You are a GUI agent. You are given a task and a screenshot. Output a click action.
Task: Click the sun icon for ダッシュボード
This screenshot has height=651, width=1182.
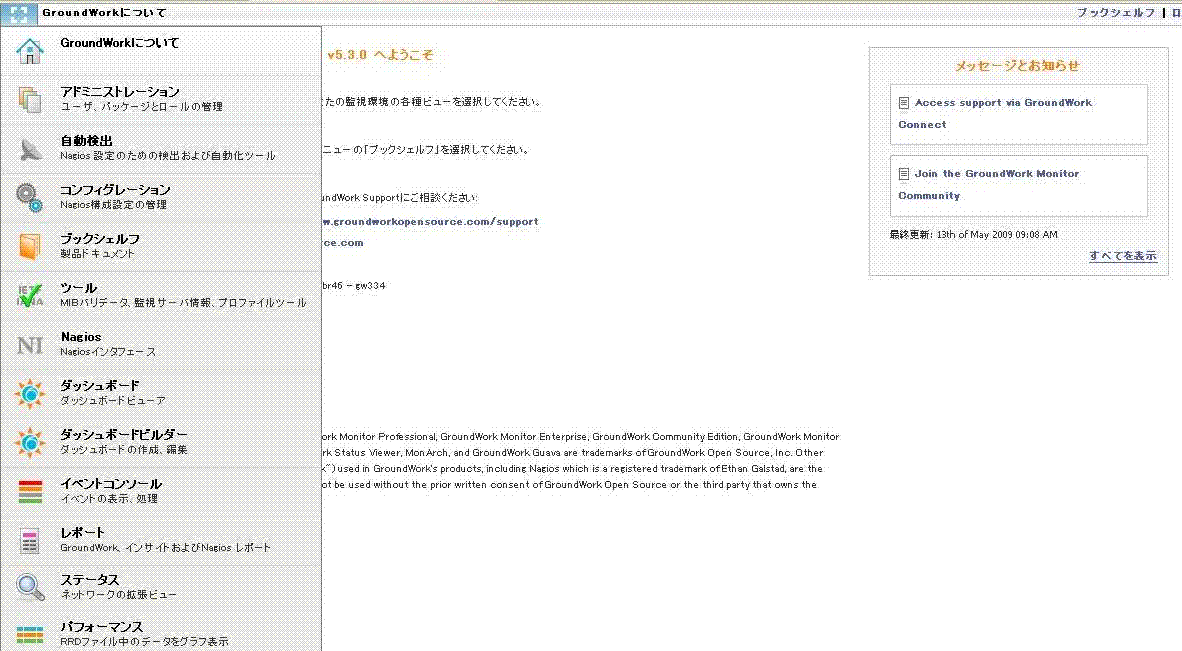(x=30, y=393)
